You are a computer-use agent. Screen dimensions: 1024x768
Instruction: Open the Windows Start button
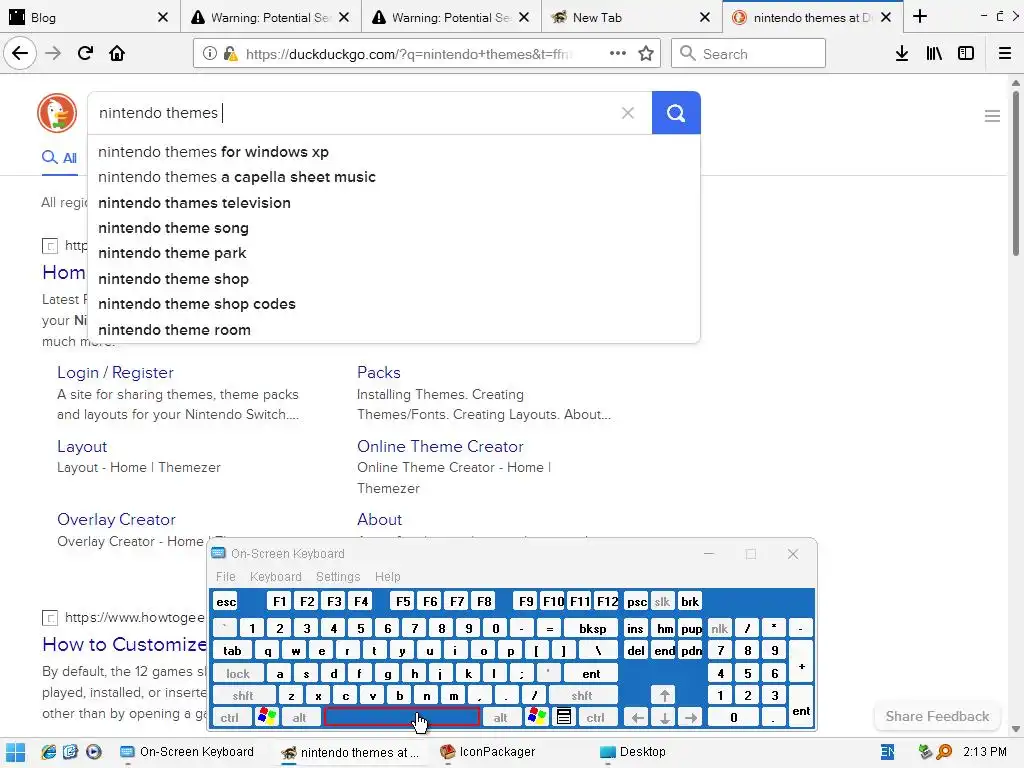click(15, 752)
